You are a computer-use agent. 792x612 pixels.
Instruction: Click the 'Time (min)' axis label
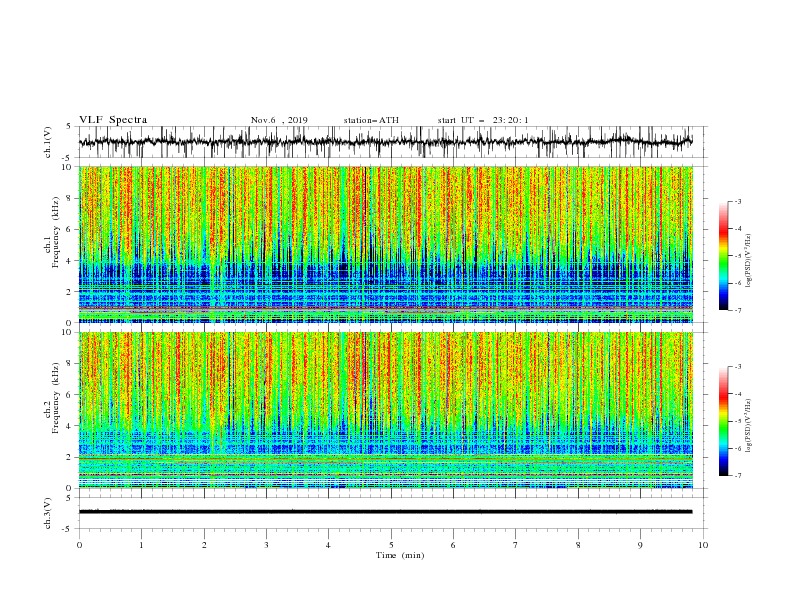pyautogui.click(x=400, y=555)
